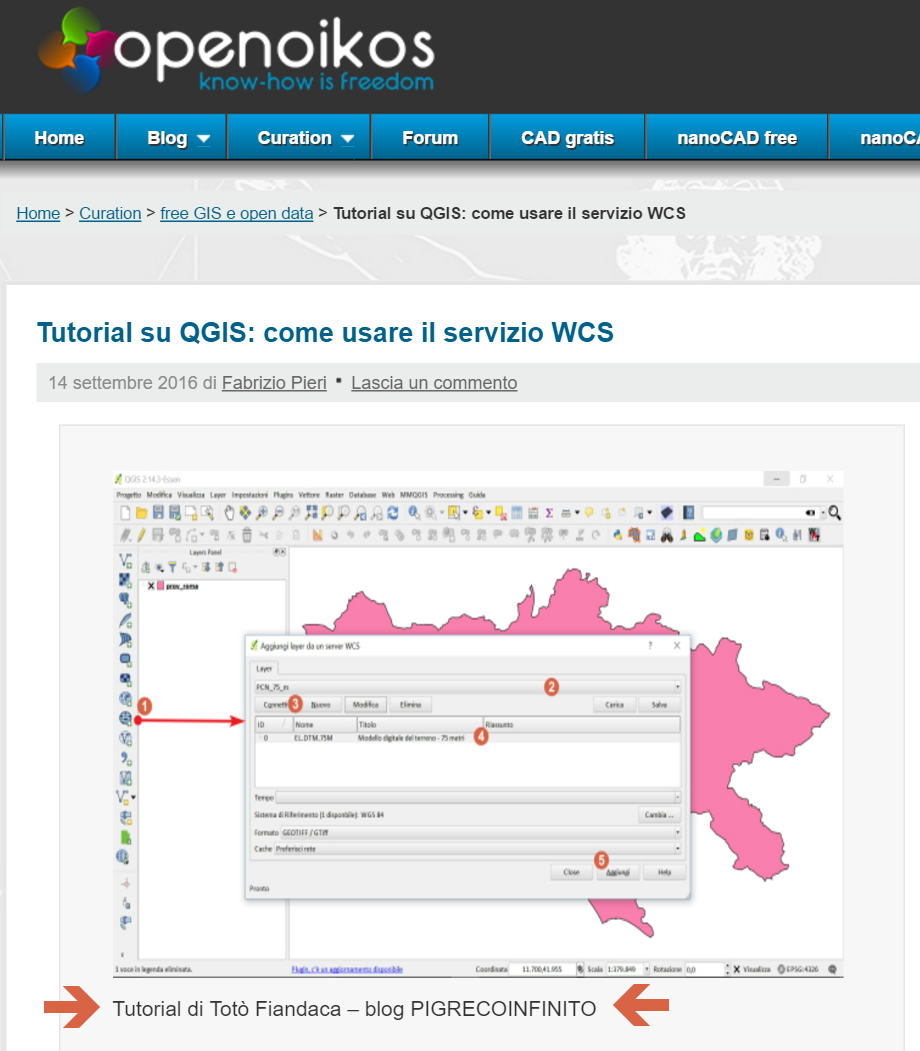Open author link Fabrizio Pieri
The height and width of the screenshot is (1051, 920).
click(x=274, y=383)
